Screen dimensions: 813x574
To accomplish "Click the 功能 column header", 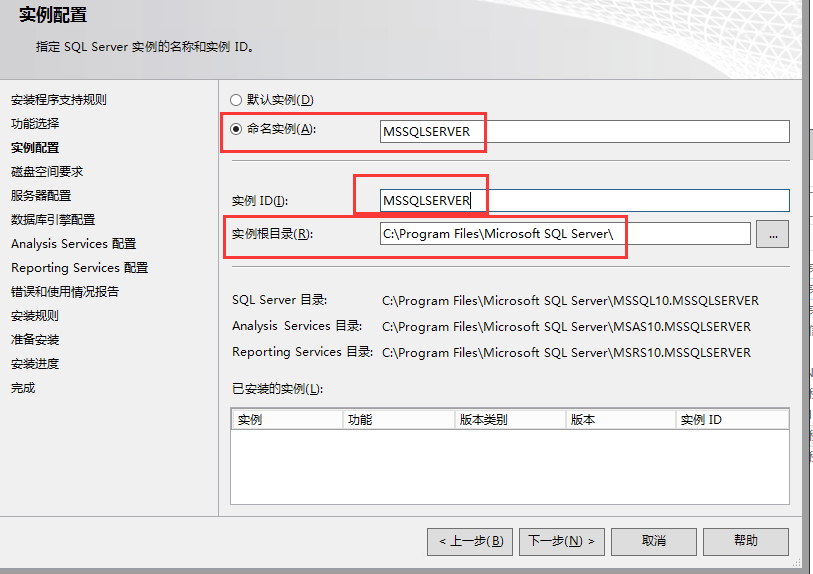I will click(x=399, y=419).
